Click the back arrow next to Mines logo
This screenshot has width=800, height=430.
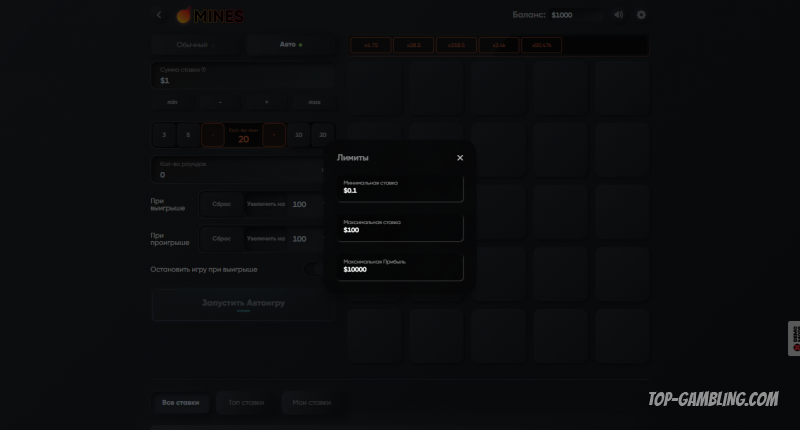159,15
